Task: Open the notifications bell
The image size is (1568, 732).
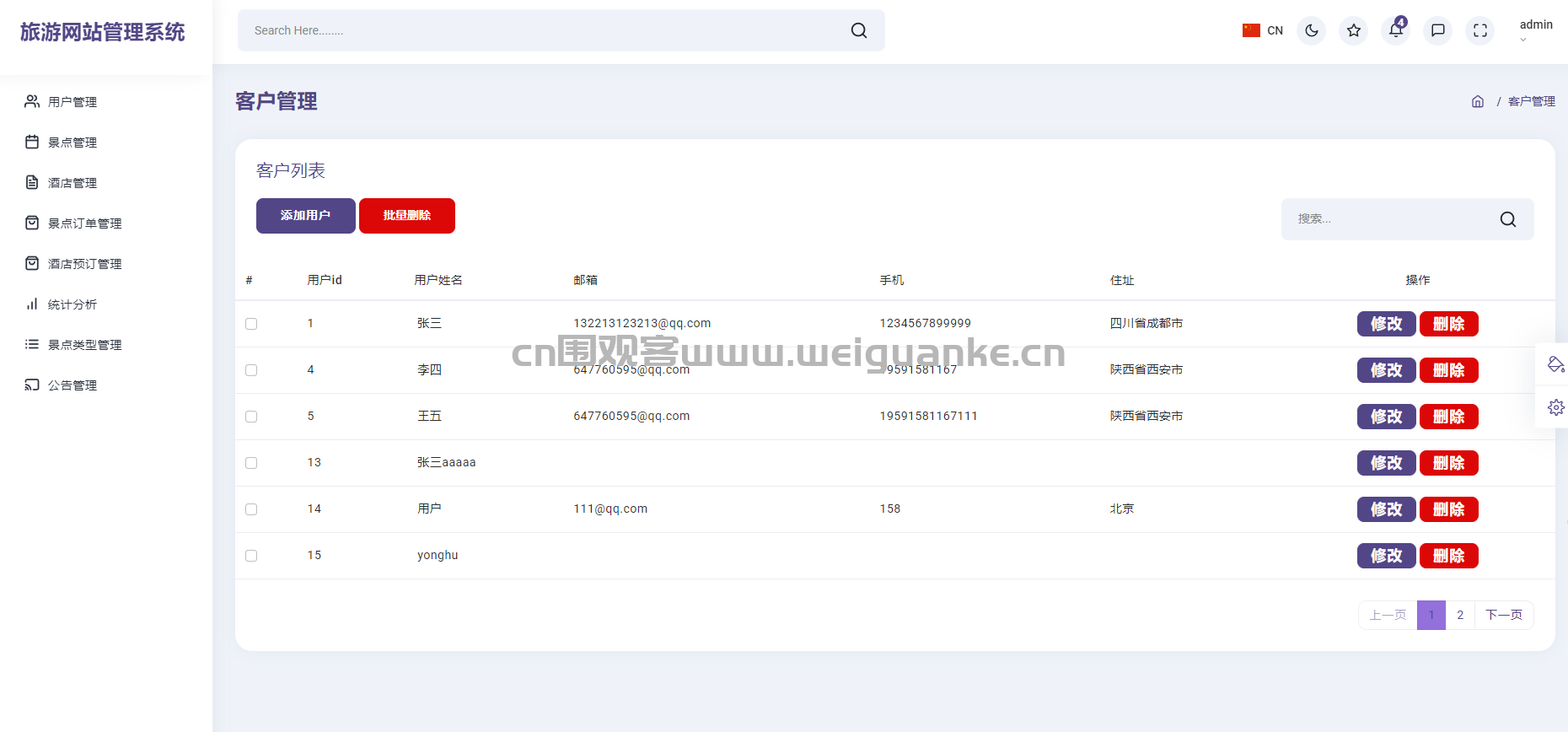Action: [1395, 30]
